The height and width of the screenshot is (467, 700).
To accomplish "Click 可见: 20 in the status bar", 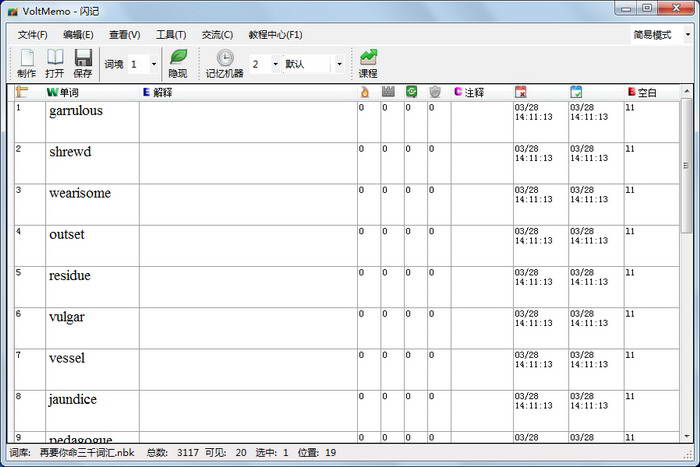I will pyautogui.click(x=226, y=453).
